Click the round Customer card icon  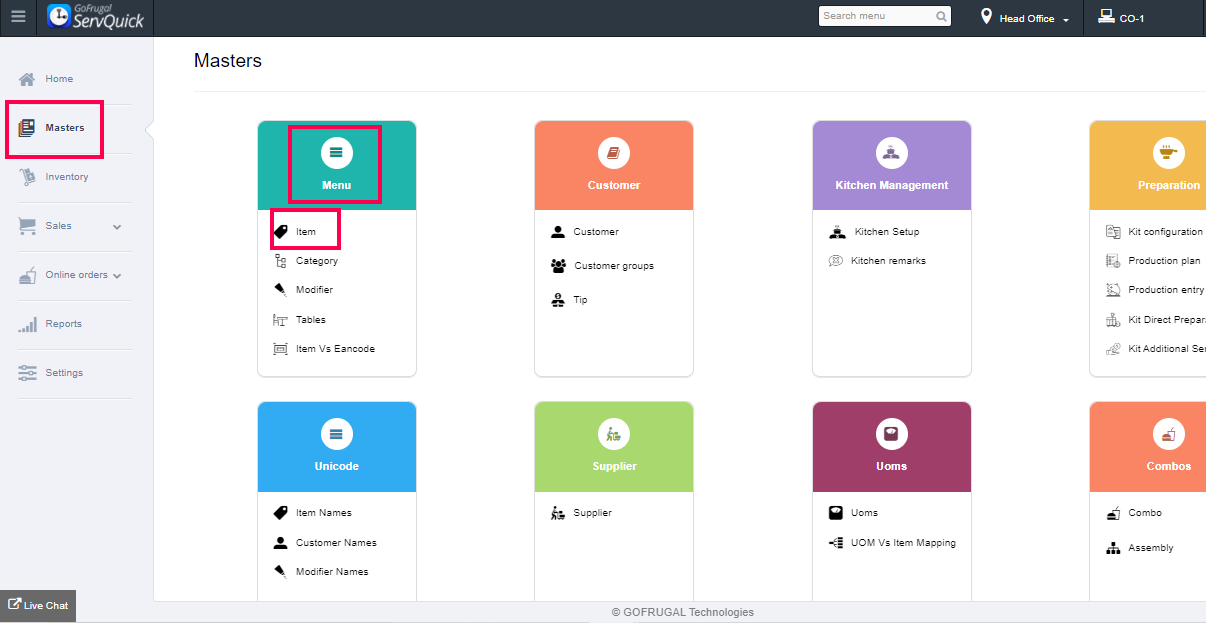pos(614,153)
